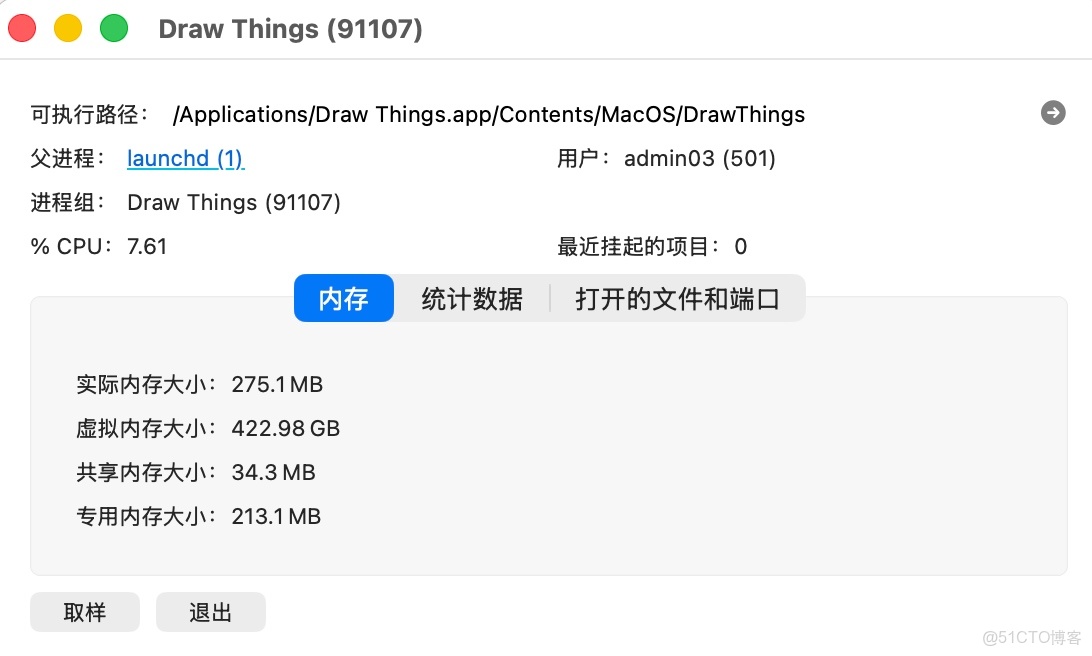
Task: Click the 取样 button to sample process
Action: point(85,612)
